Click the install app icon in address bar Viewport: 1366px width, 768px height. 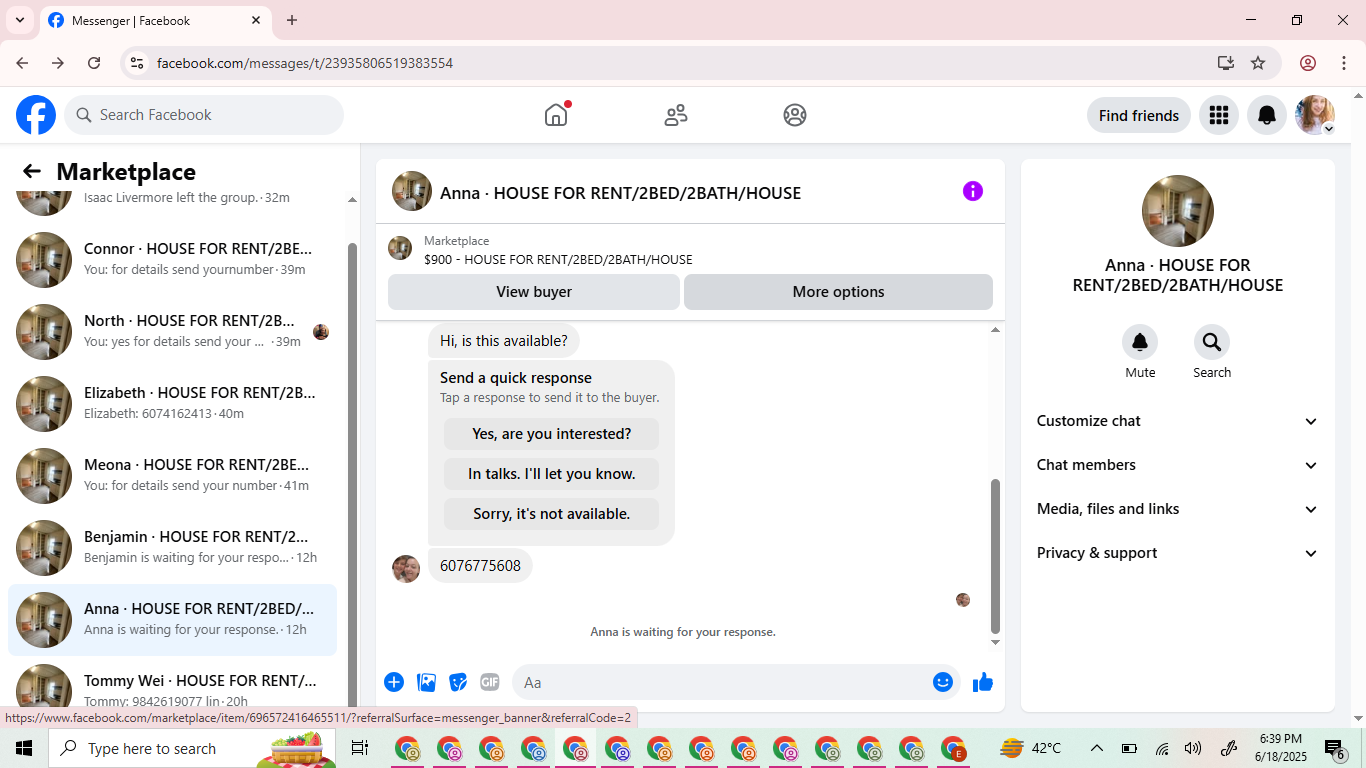[1226, 63]
